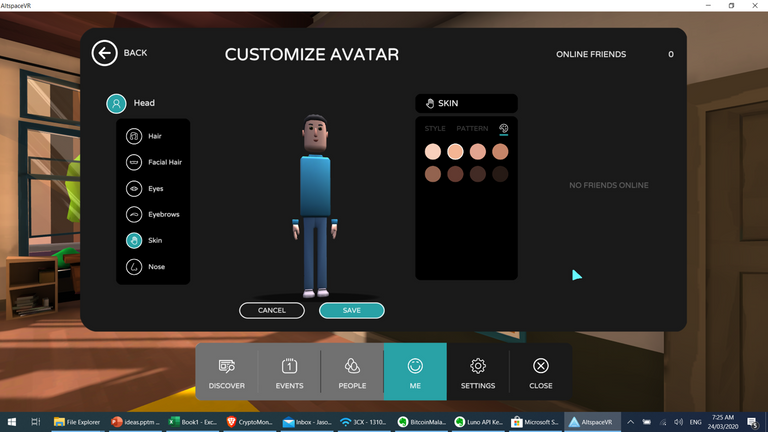Click the Hair label text

[x=155, y=136]
